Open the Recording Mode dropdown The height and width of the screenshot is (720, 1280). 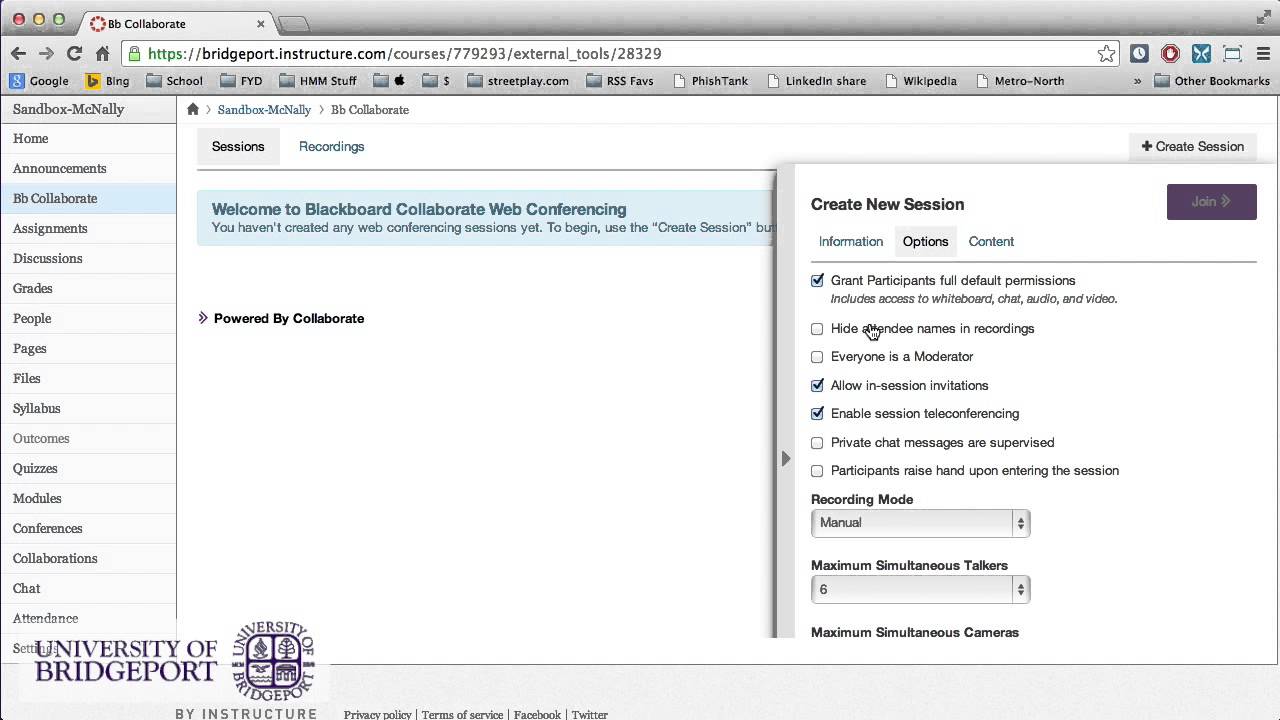tap(920, 523)
